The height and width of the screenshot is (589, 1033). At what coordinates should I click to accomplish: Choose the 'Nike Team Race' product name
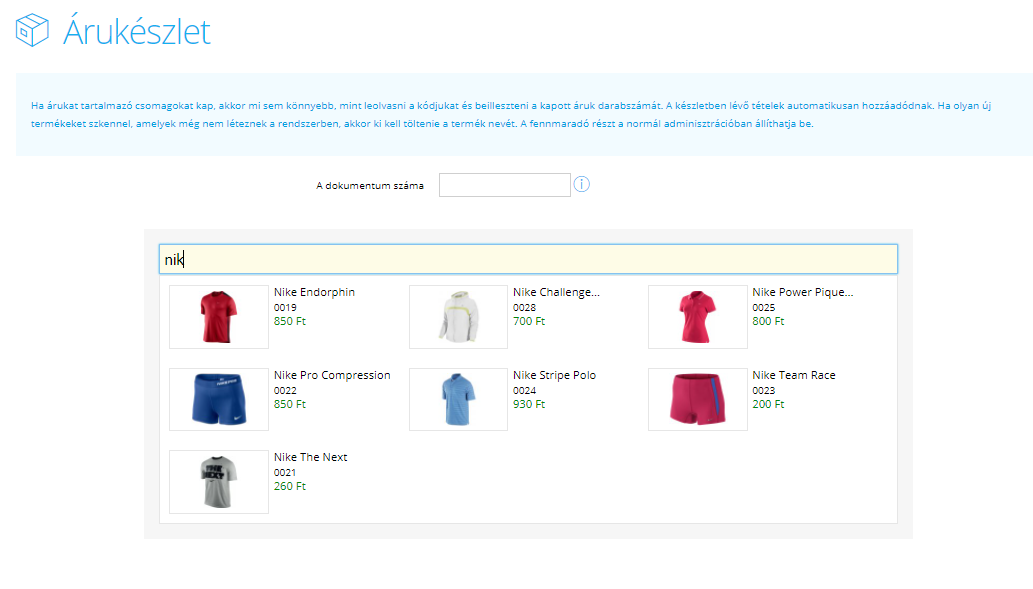click(794, 375)
